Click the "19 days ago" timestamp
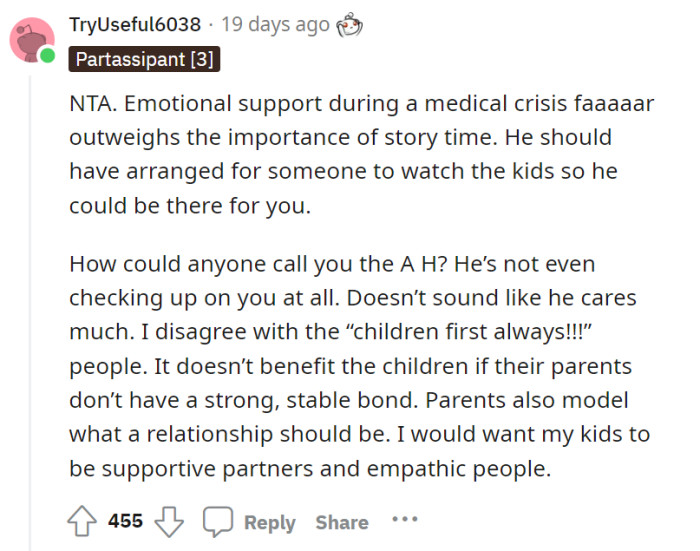Image resolution: width=700 pixels, height=551 pixels. click(x=275, y=23)
